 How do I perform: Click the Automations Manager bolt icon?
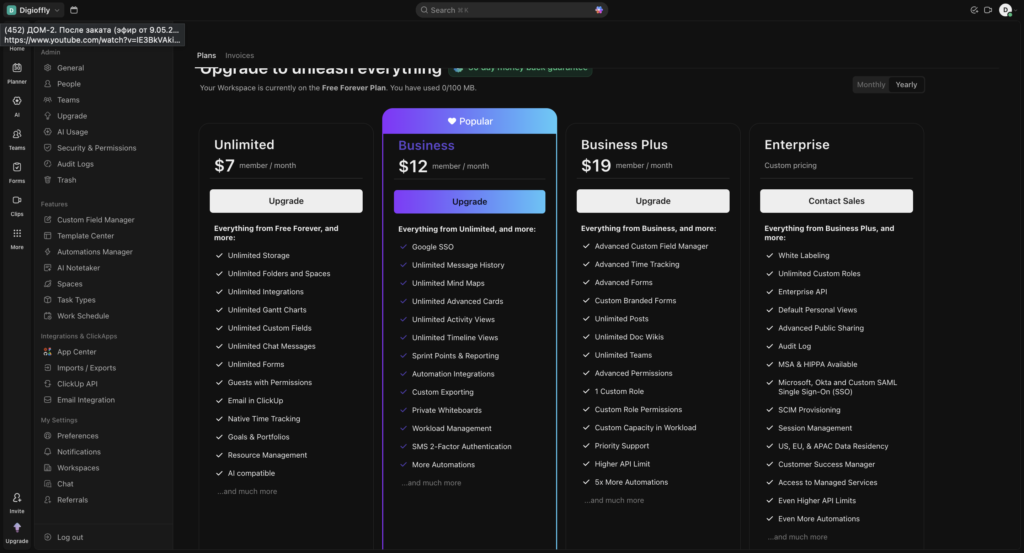[x=48, y=251]
